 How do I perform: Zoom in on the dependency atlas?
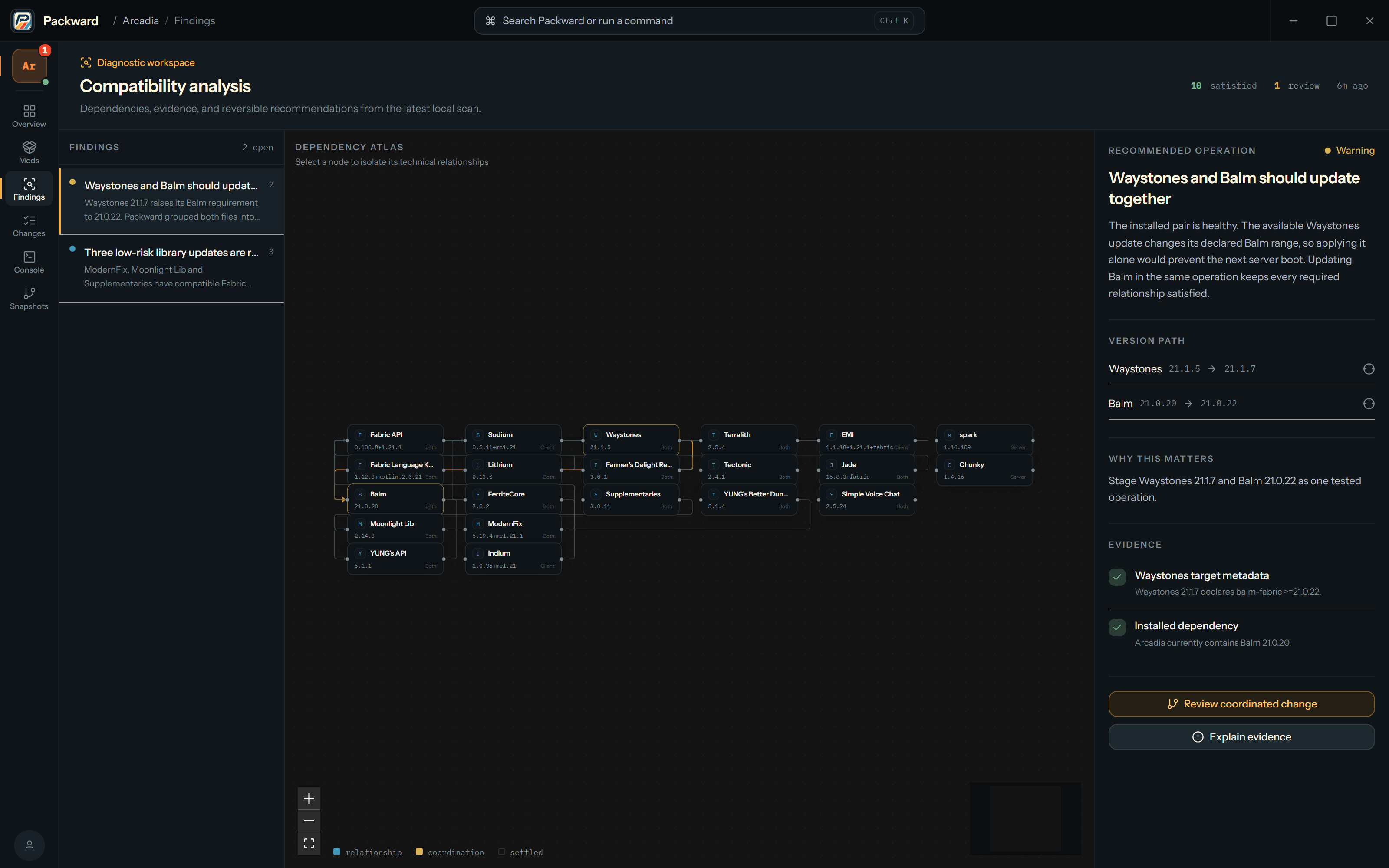click(x=309, y=799)
